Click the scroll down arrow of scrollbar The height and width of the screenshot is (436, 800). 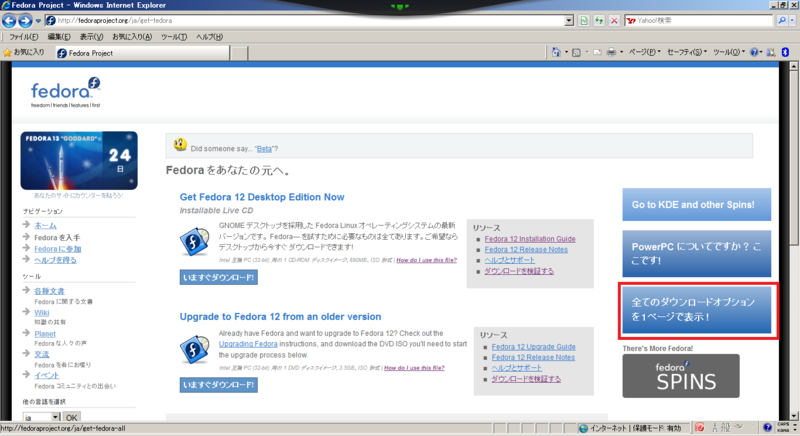point(793,416)
